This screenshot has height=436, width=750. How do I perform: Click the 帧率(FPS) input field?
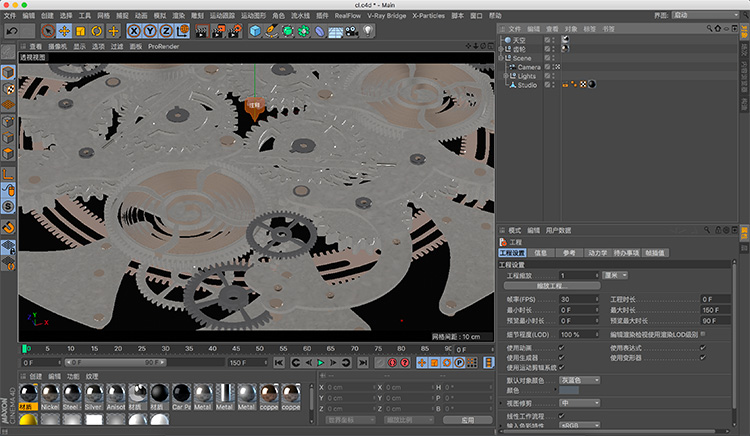579,299
